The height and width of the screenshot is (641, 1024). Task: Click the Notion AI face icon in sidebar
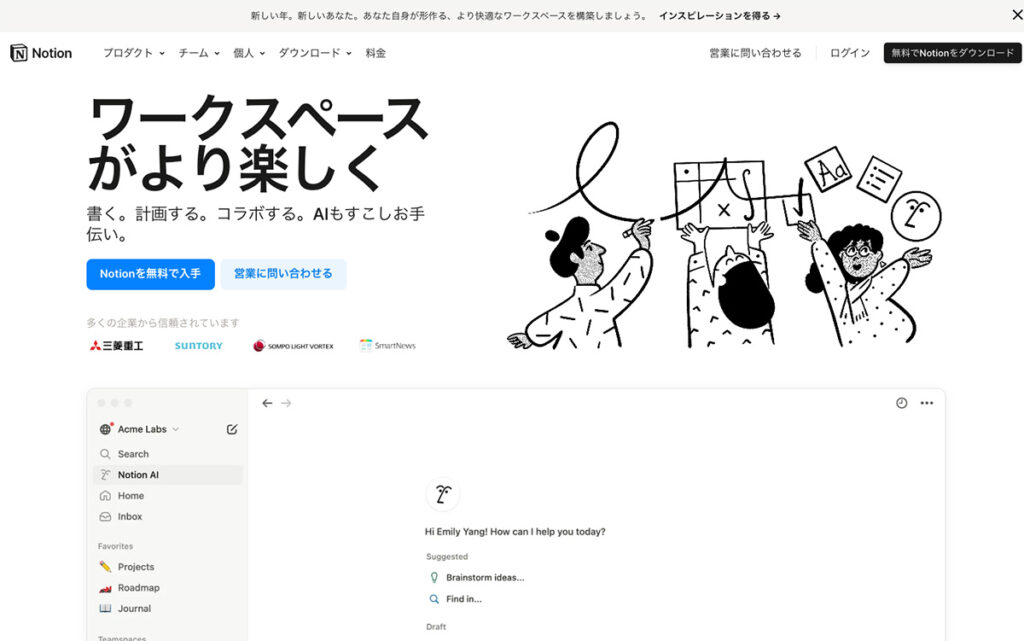coord(105,475)
